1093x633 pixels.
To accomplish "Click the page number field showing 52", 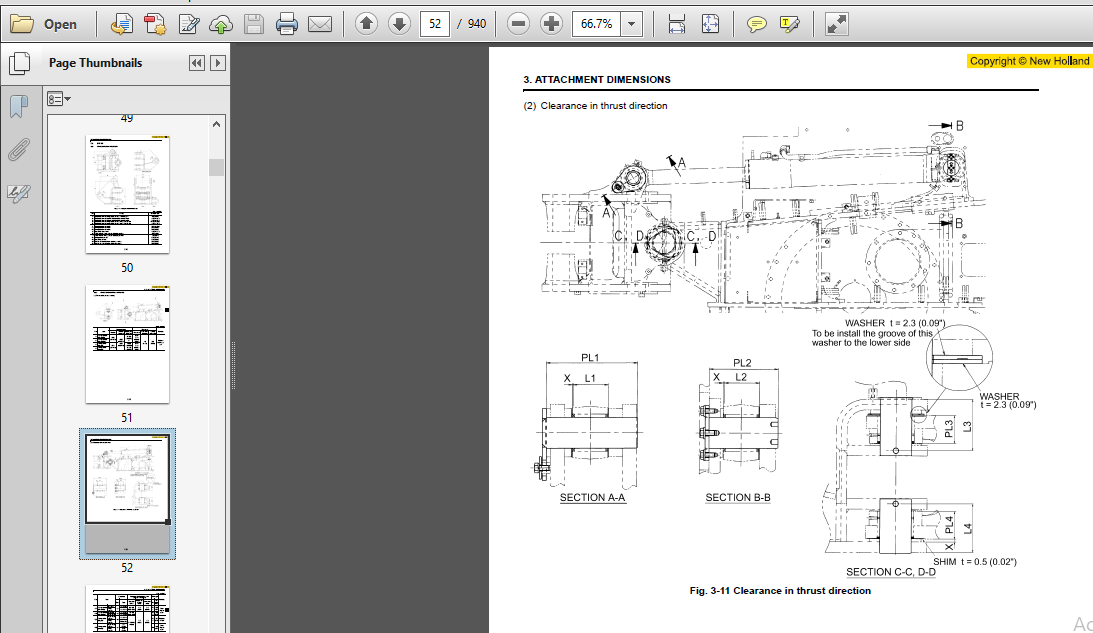I will pyautogui.click(x=435, y=24).
